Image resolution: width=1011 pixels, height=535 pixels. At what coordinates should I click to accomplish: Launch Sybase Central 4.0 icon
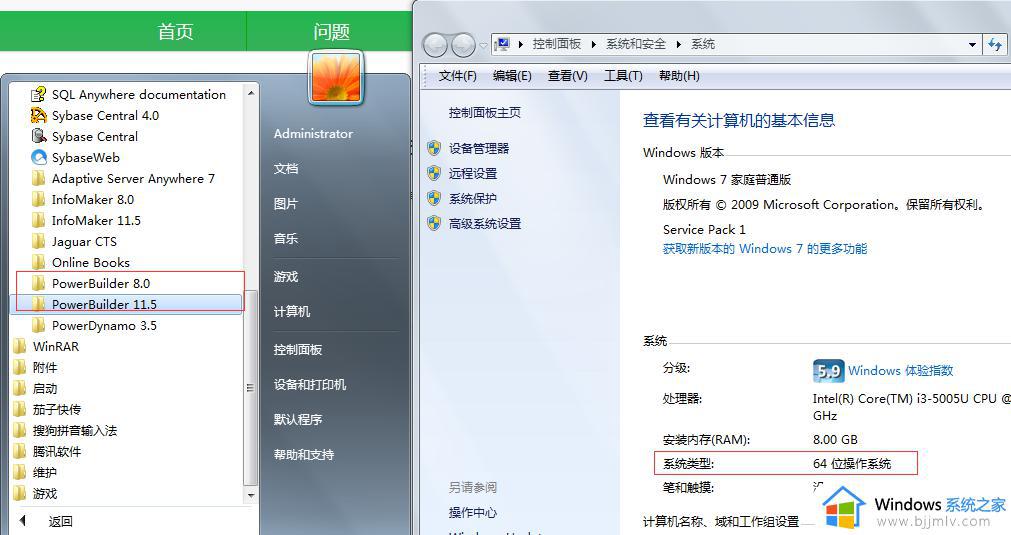pyautogui.click(x=39, y=115)
